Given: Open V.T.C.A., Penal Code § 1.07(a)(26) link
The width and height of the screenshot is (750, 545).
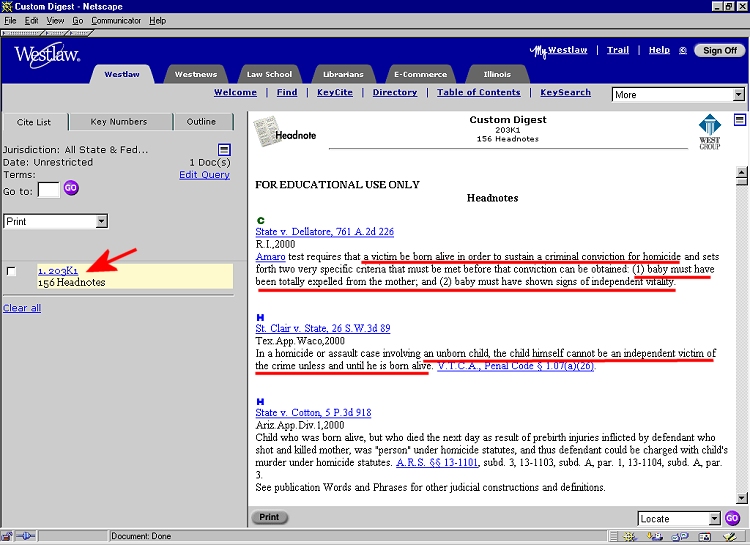Looking at the screenshot, I should (x=516, y=366).
